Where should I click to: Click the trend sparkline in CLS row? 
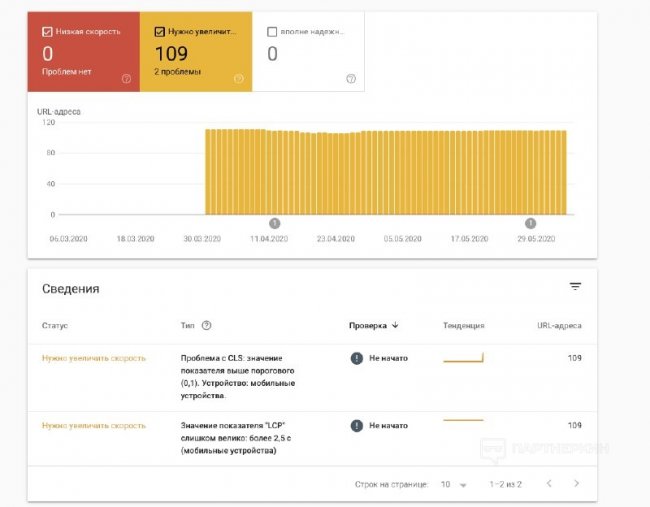click(463, 357)
